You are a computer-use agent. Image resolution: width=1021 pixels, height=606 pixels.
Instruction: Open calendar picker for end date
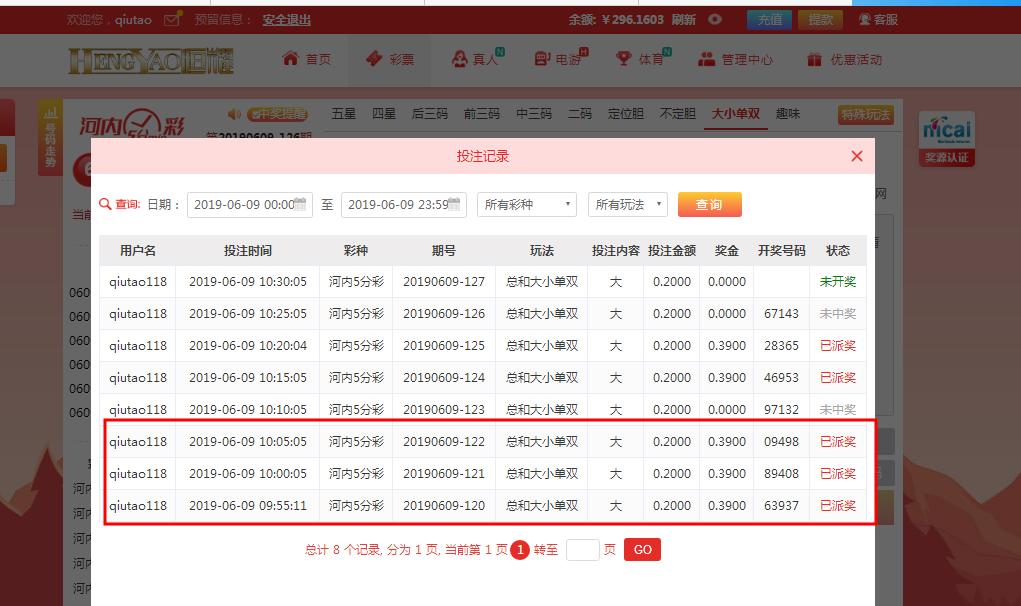[456, 204]
